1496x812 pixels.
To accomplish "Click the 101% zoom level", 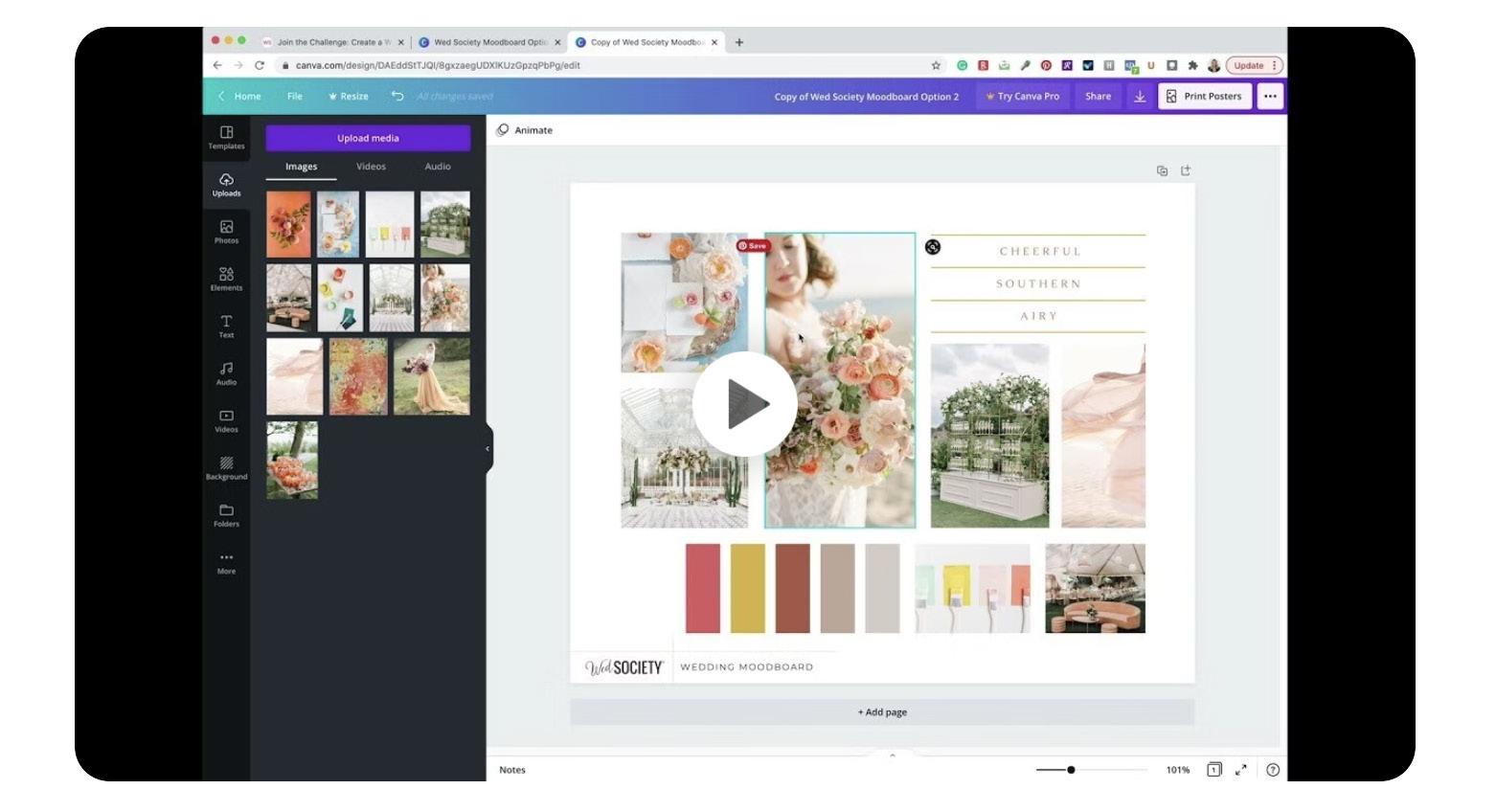I will click(x=1178, y=770).
